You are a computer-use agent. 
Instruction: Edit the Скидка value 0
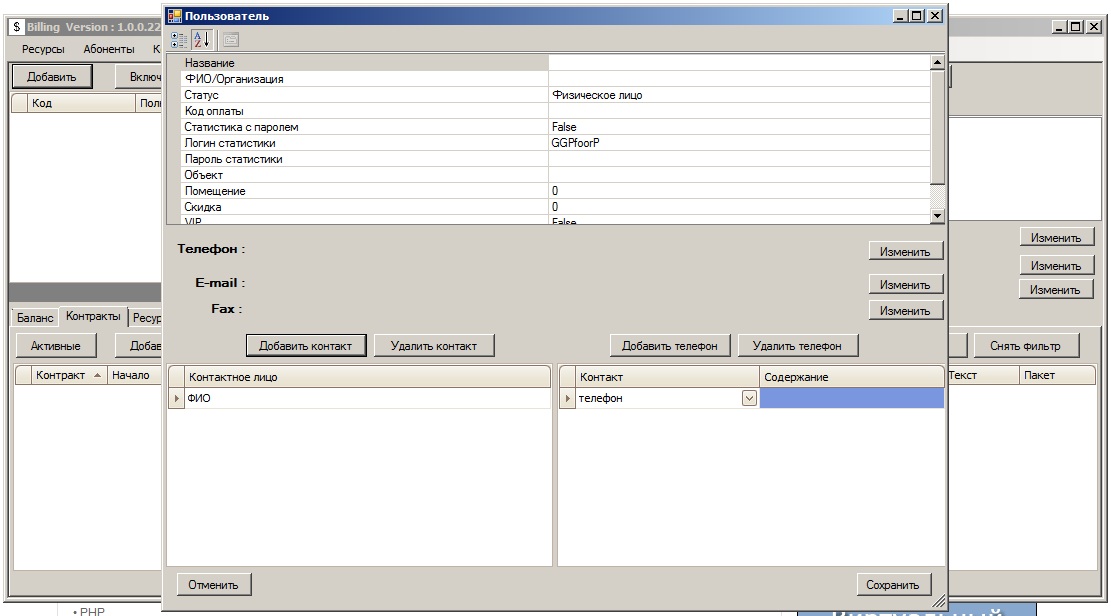[739, 207]
